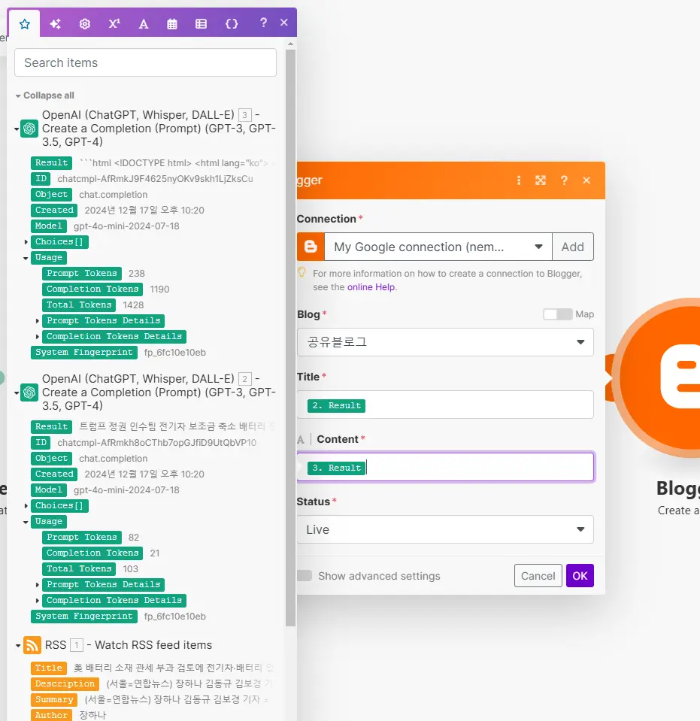Select the RSS Summary pill
The image size is (700, 721).
click(54, 699)
